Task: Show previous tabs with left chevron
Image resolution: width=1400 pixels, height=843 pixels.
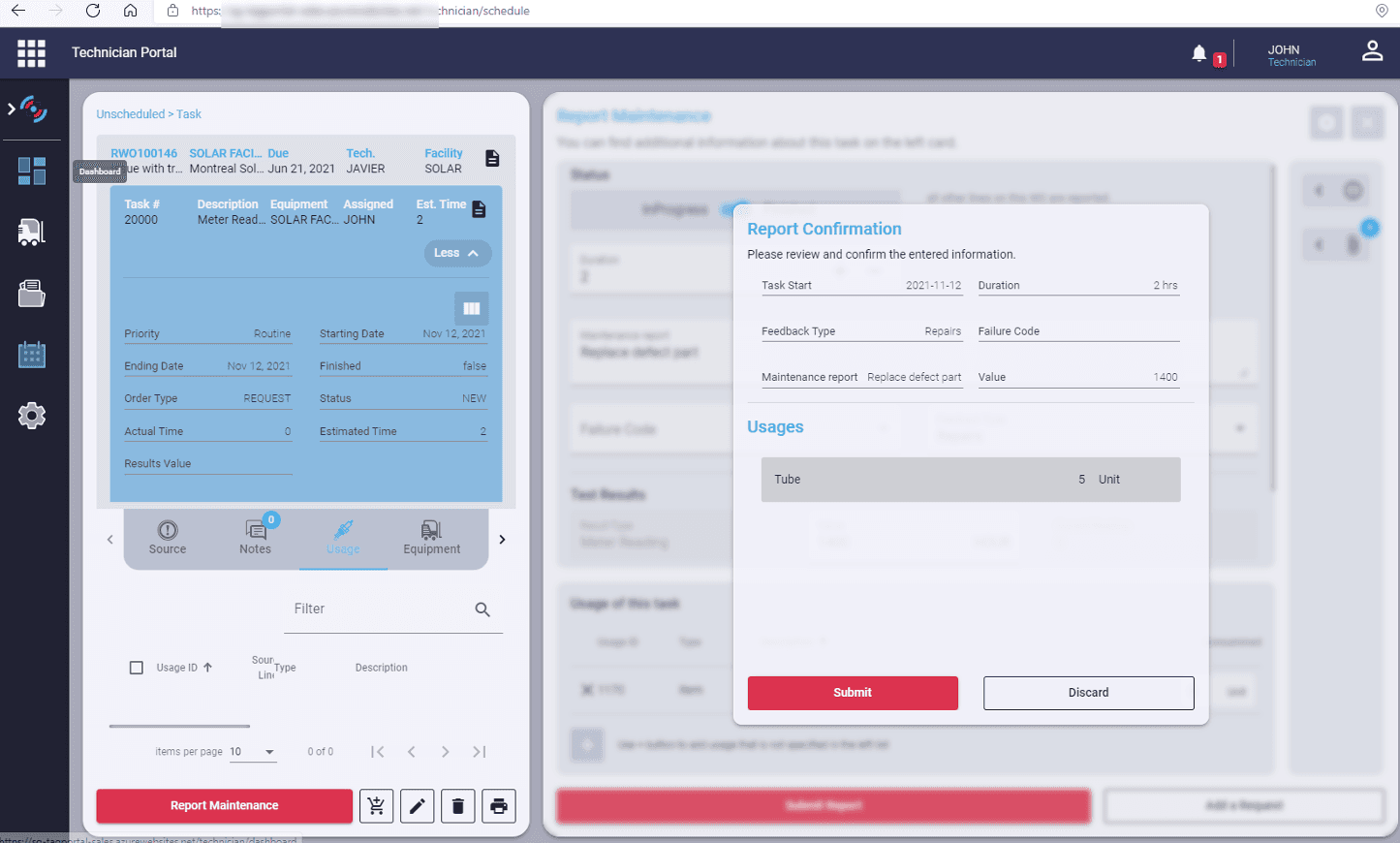Action: coord(109,540)
